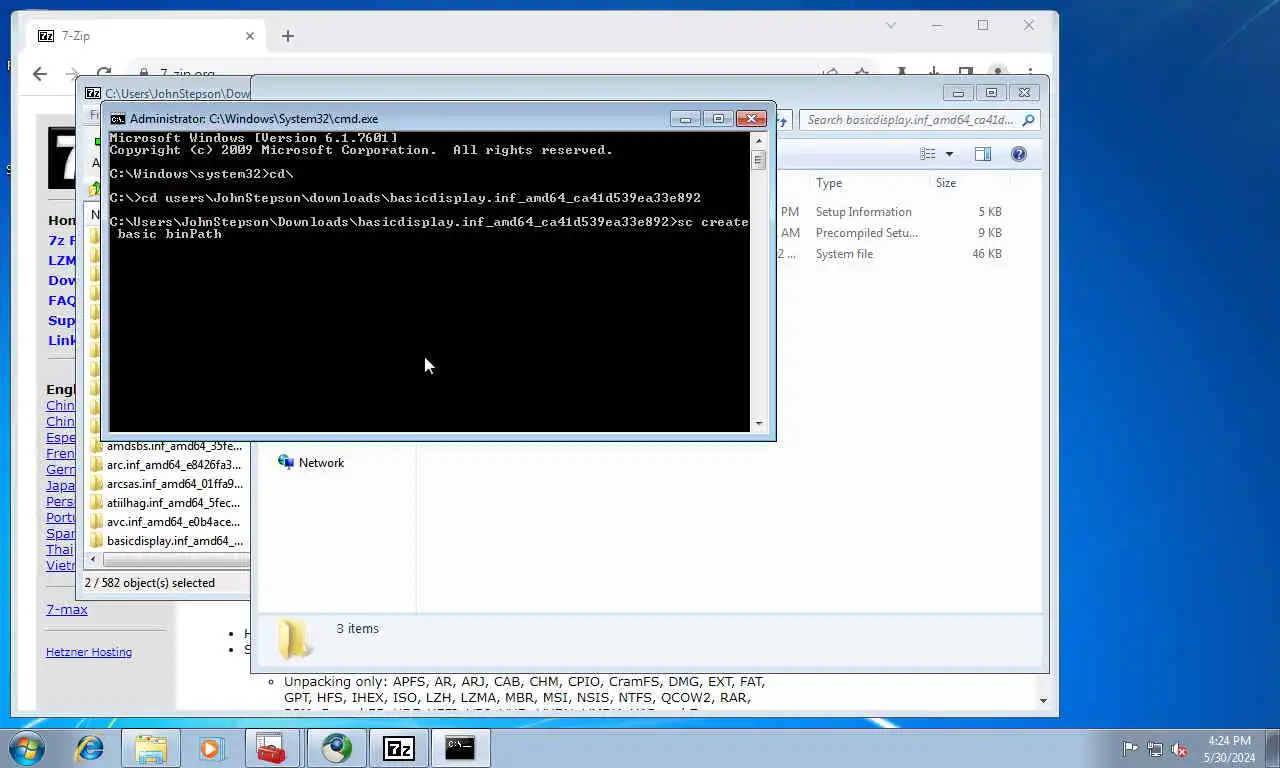Select Network in Explorer navigation pane

click(321, 463)
